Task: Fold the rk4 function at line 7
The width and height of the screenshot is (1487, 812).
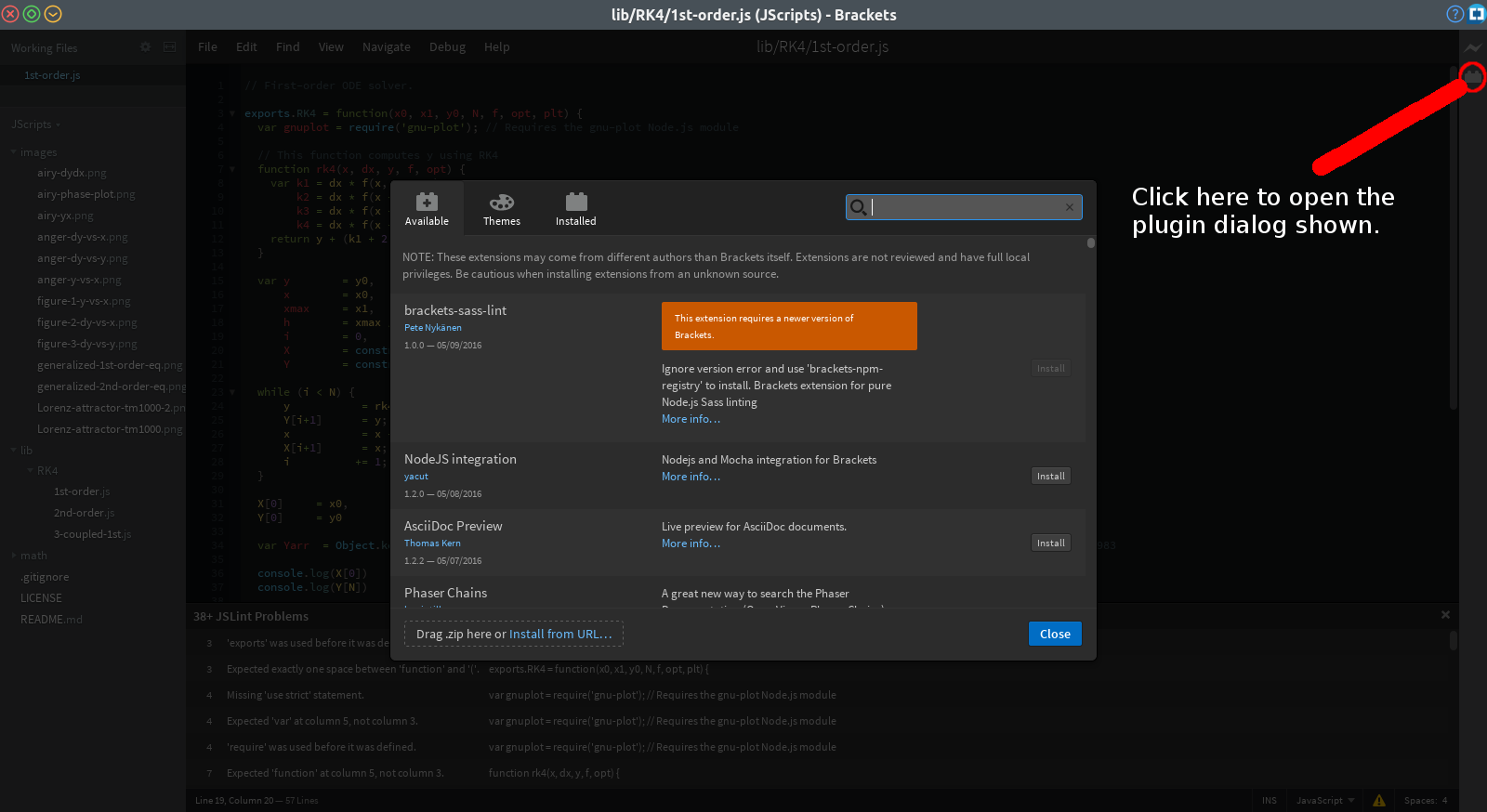Action: pyautogui.click(x=231, y=169)
